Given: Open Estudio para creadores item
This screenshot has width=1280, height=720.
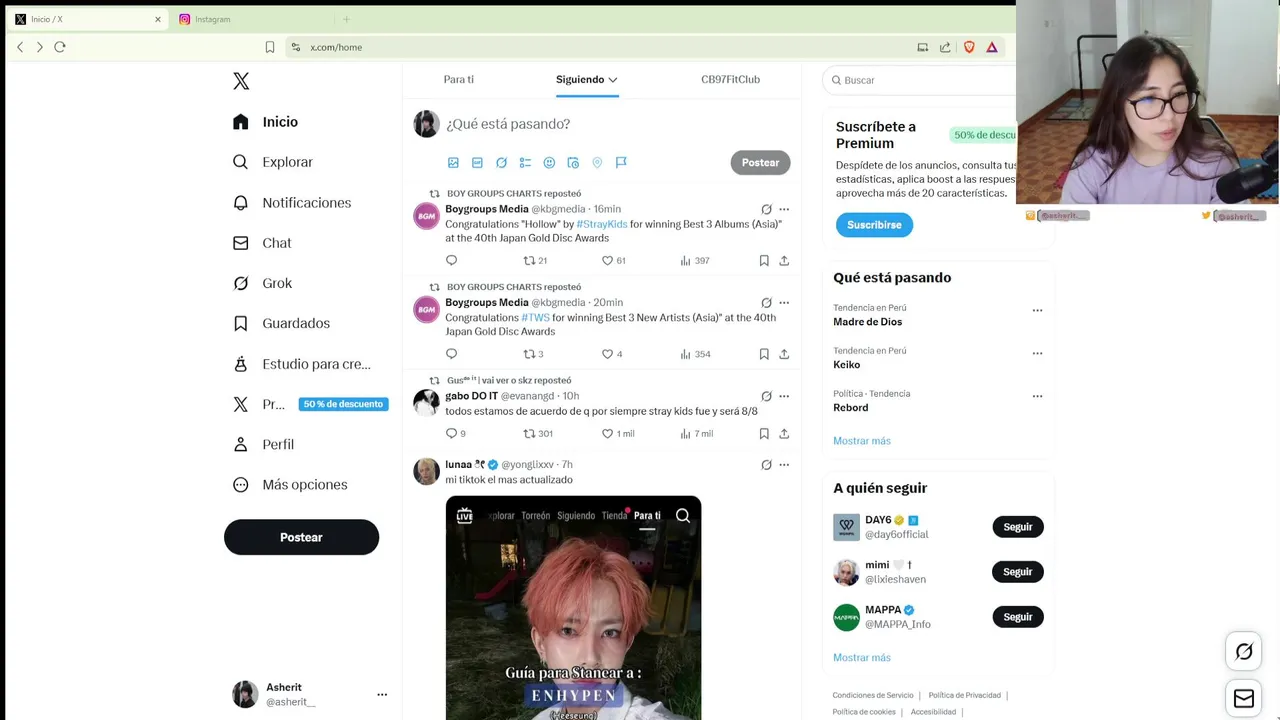Looking at the screenshot, I should [301, 364].
